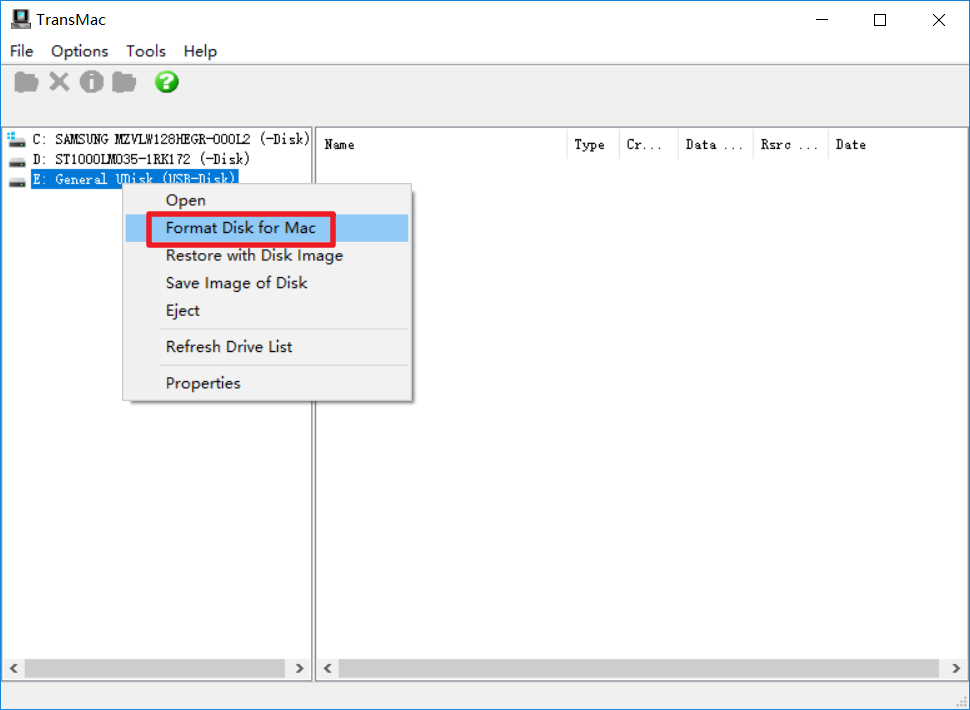Screen dimensions: 970x710
Task: Click the C: drive Windows disk icon
Action: pyautogui.click(x=17, y=139)
